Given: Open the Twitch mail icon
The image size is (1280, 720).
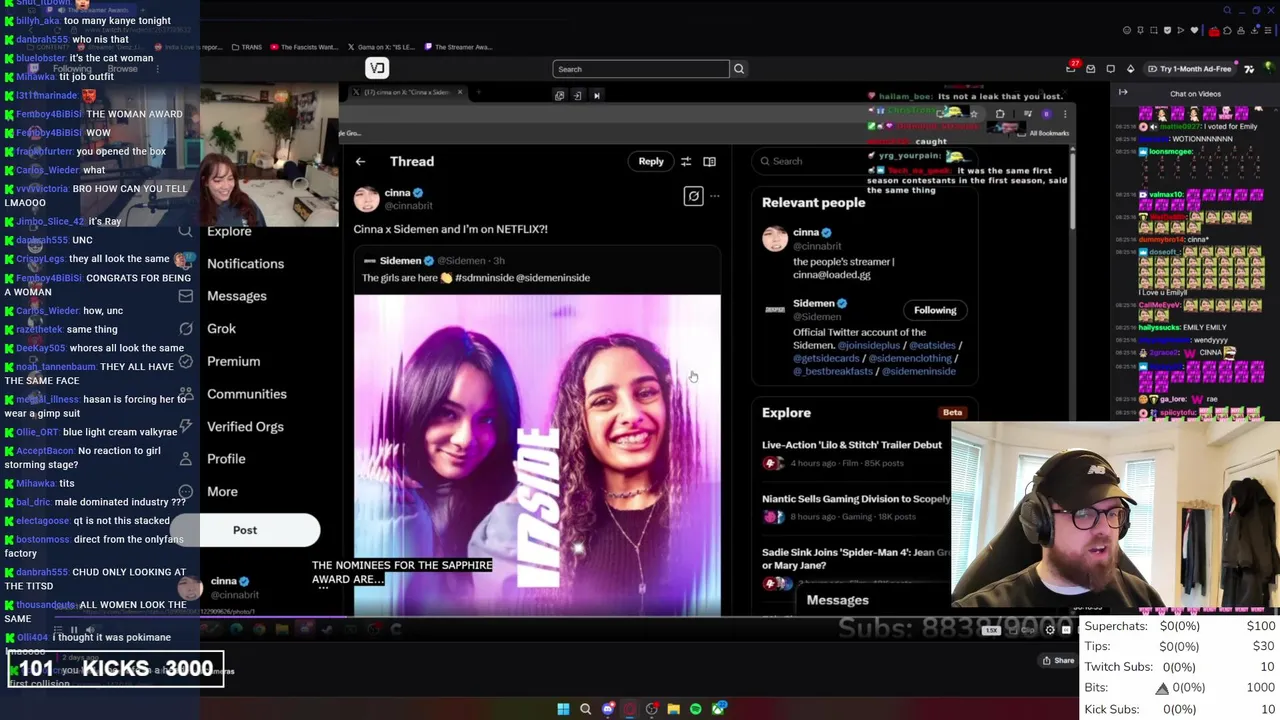Looking at the screenshot, I should point(1091,69).
